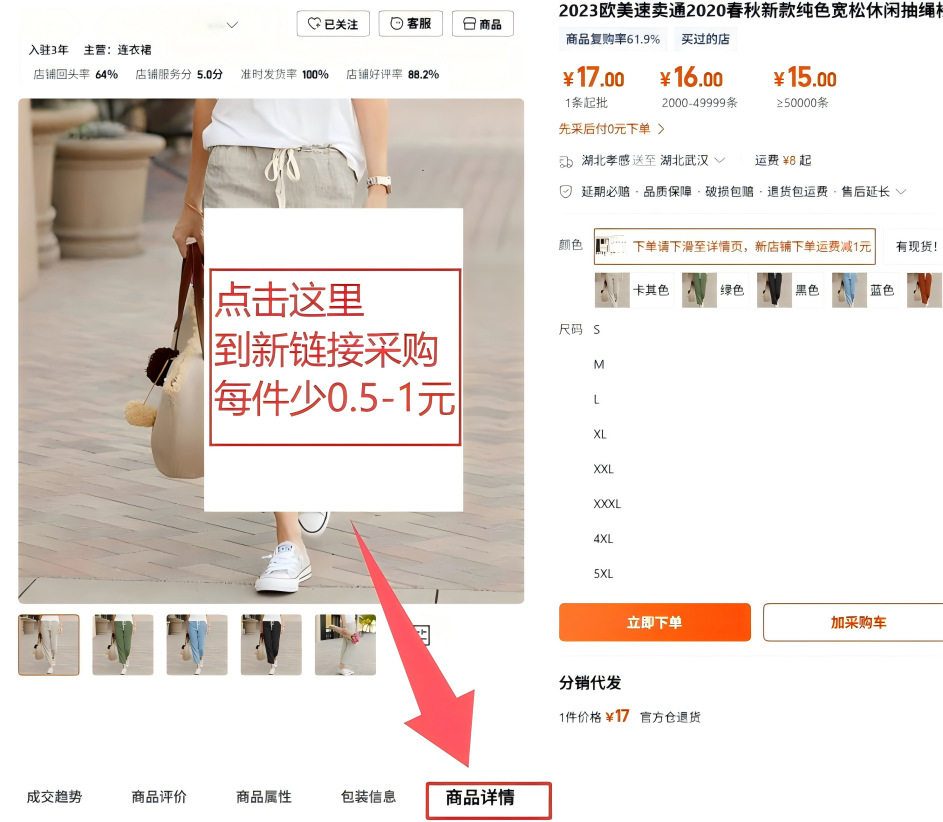Choose the orange pants color variant
Image resolution: width=943 pixels, height=822 pixels.
coord(924,290)
